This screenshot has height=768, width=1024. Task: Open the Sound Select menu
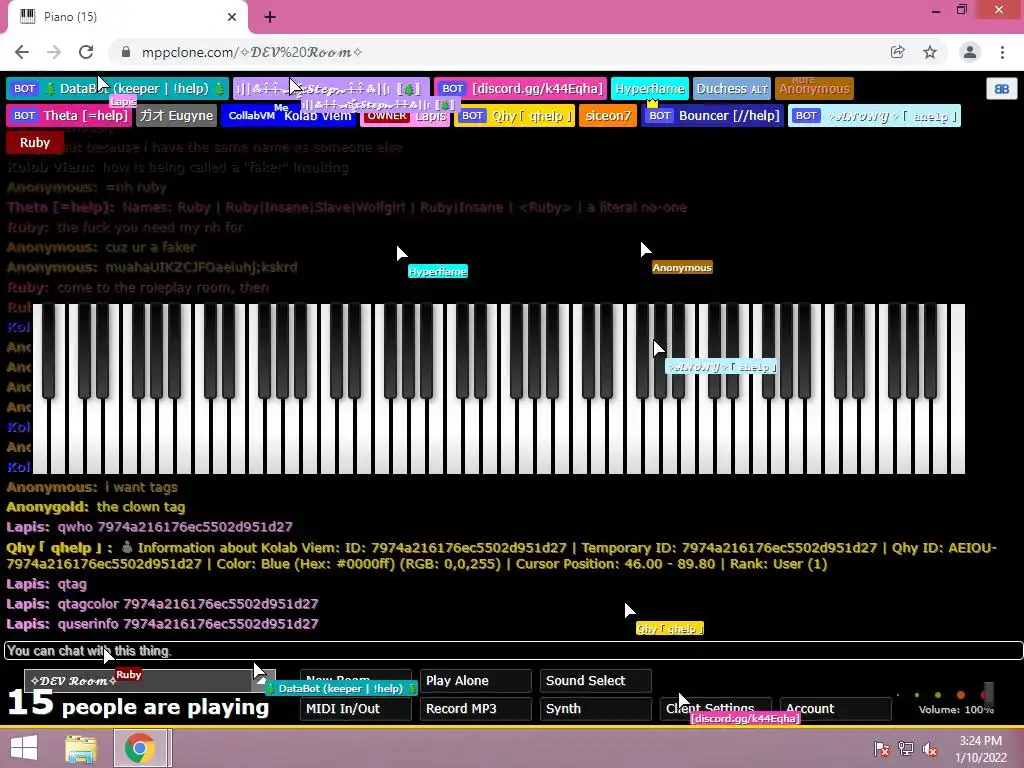596,680
